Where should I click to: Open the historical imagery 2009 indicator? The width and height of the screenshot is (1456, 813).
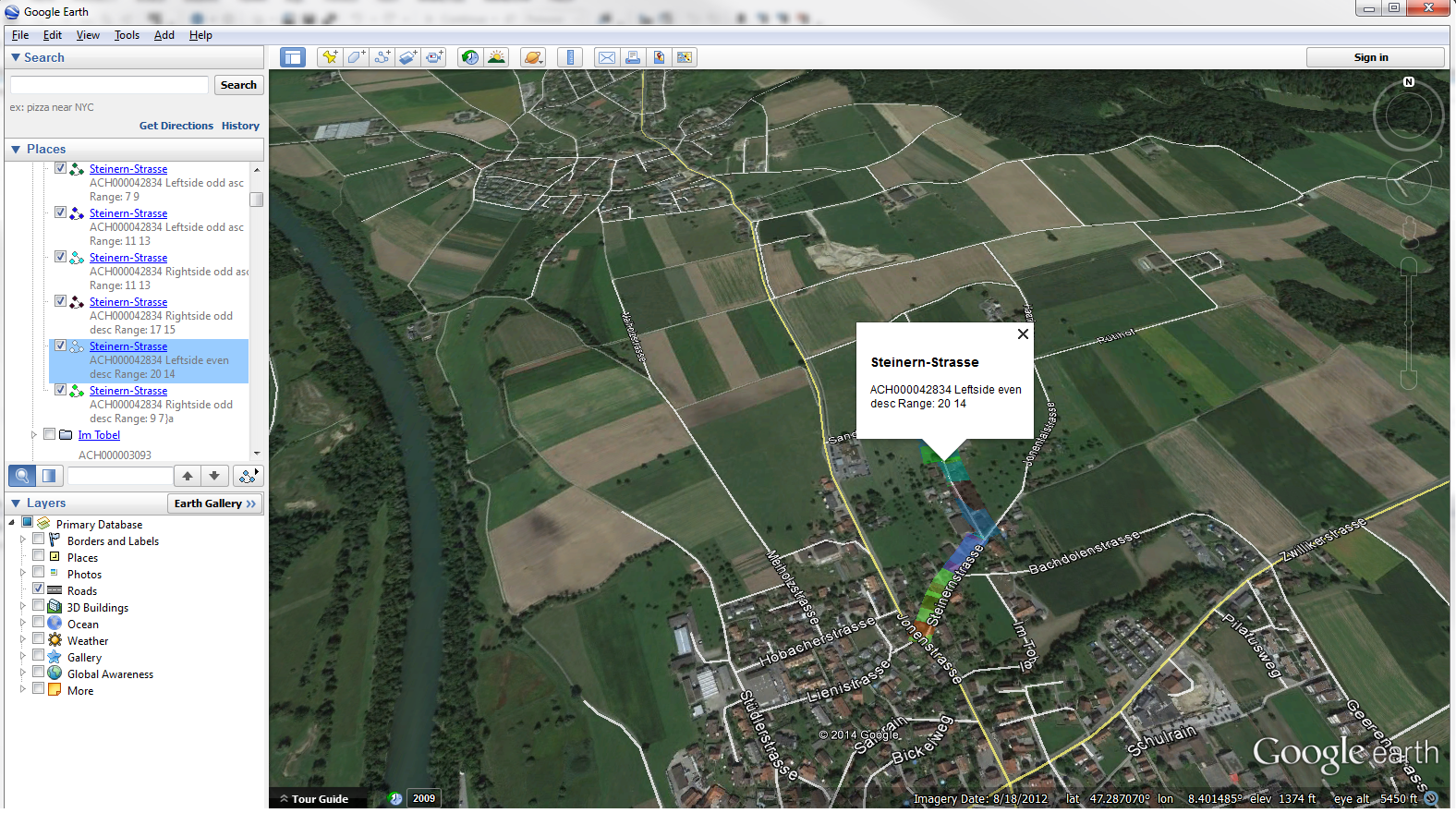pos(424,798)
